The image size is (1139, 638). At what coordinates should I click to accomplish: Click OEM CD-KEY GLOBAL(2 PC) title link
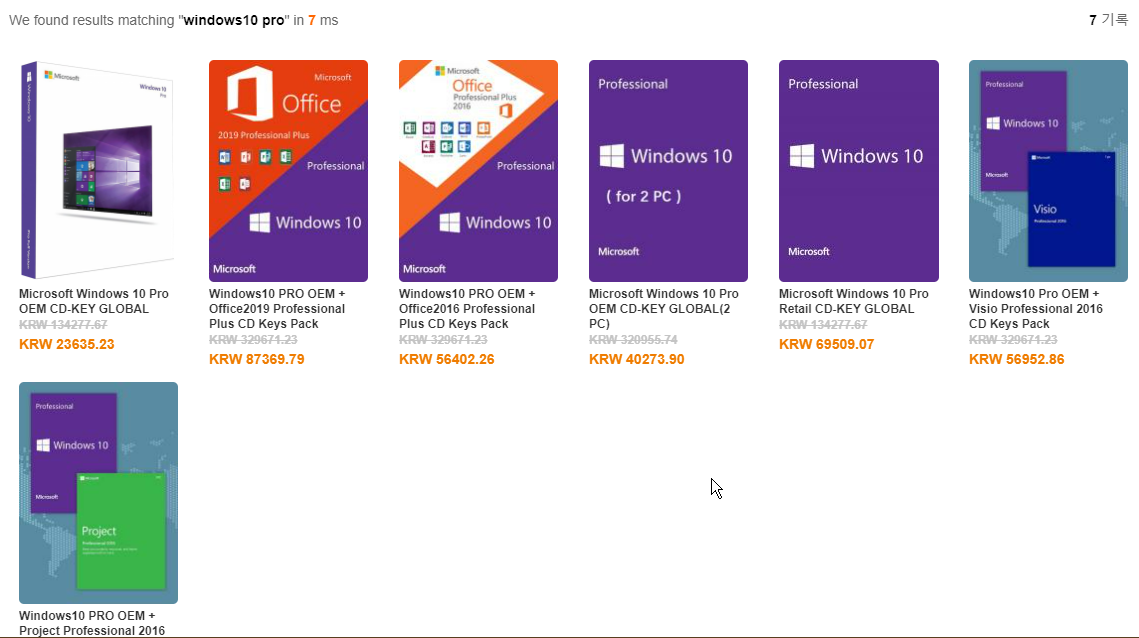[663, 309]
